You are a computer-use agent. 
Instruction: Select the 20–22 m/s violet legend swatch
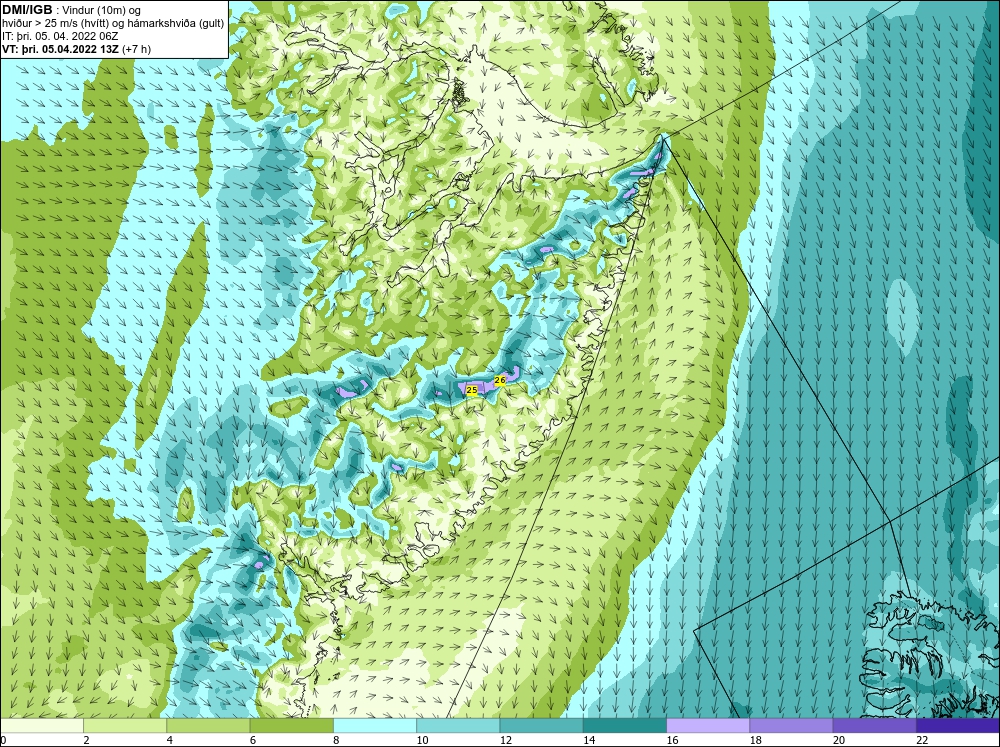(x=874, y=726)
